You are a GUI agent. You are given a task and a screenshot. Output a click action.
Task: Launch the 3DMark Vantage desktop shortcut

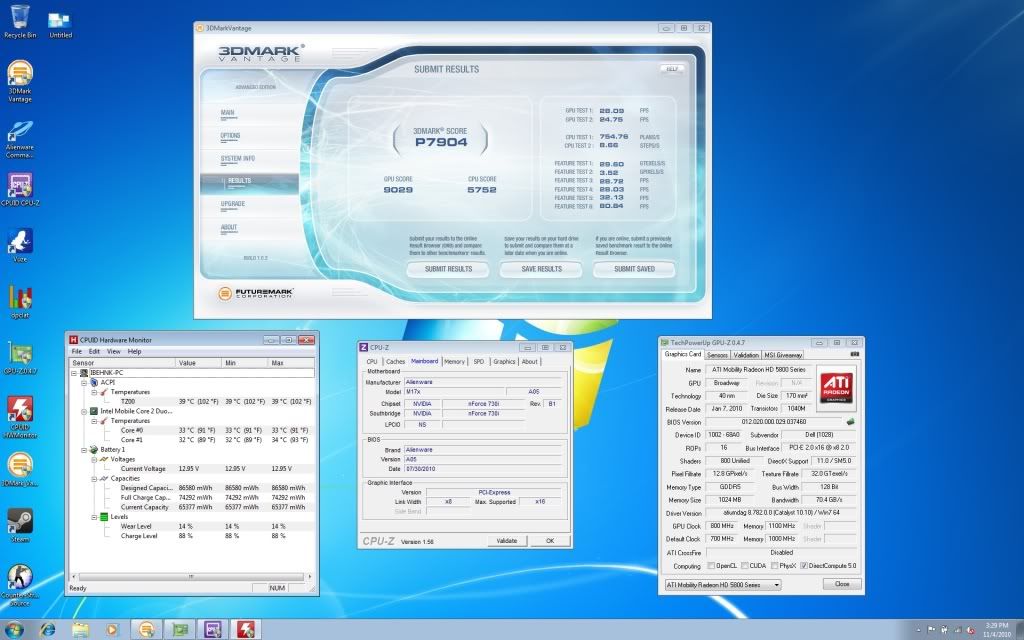pyautogui.click(x=20, y=81)
